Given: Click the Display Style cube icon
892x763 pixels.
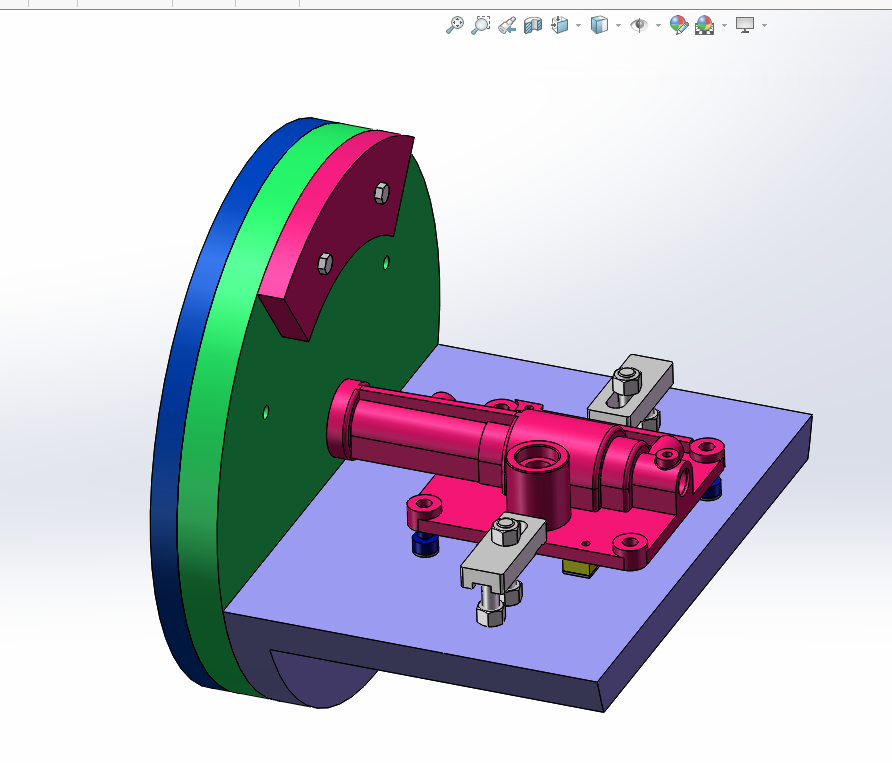Looking at the screenshot, I should click(x=599, y=25).
